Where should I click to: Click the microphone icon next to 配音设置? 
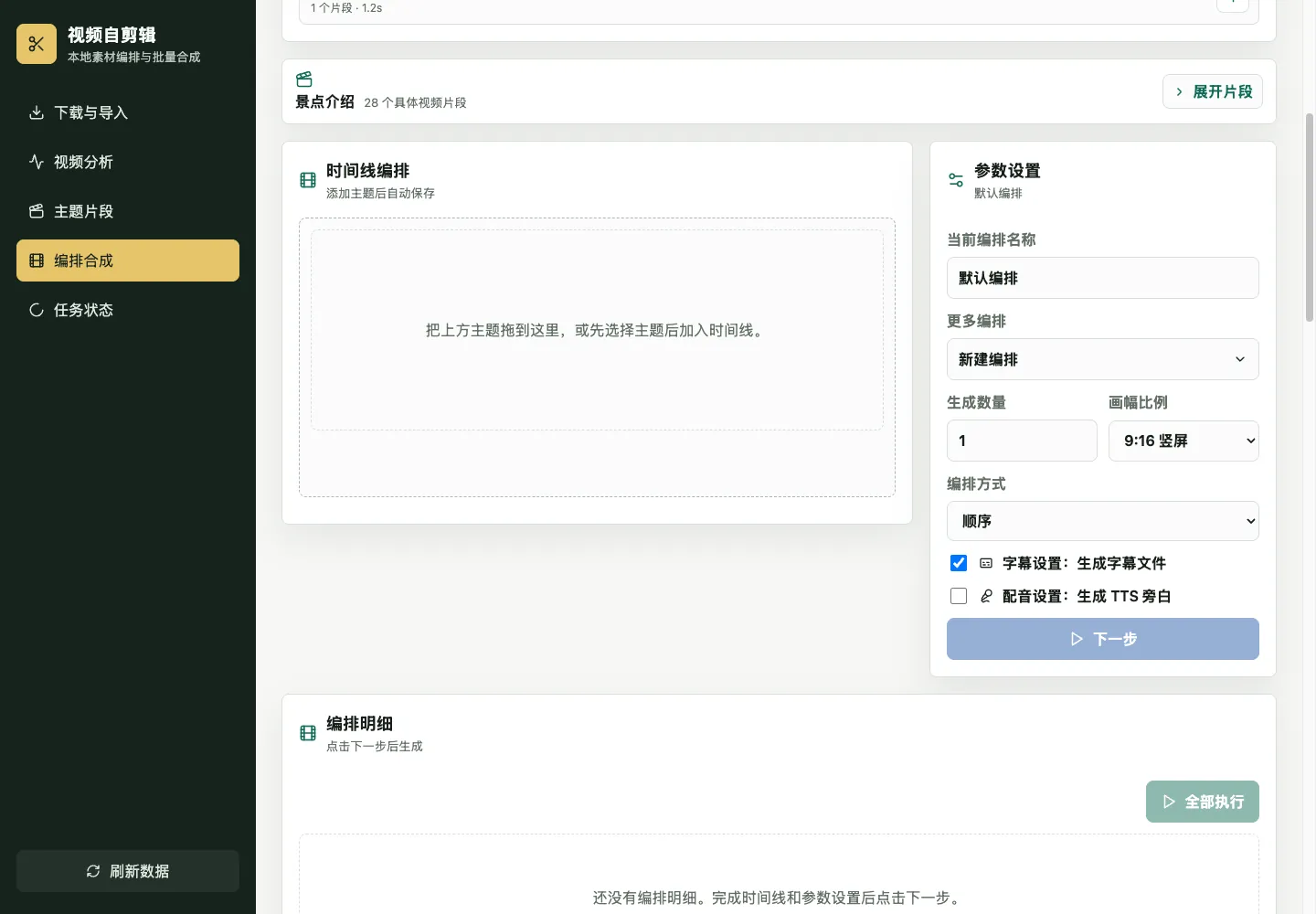[x=986, y=596]
